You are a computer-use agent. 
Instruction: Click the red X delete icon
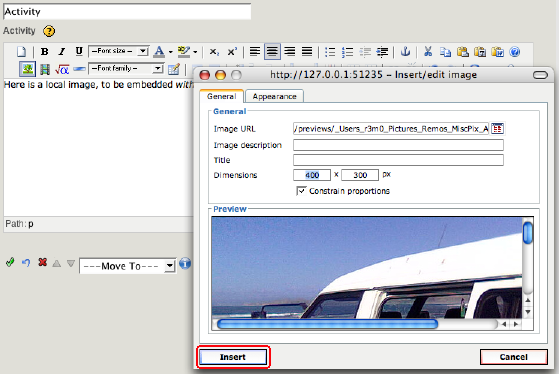tap(42, 262)
